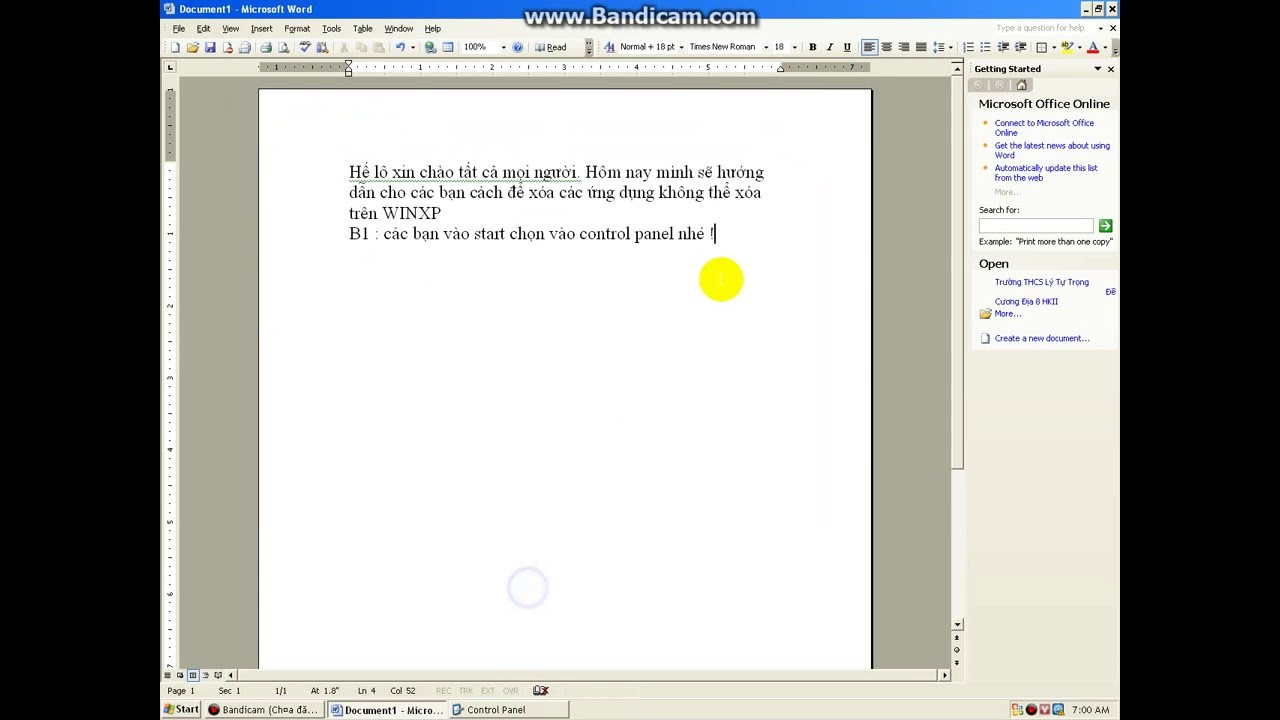The height and width of the screenshot is (720, 1280).
Task: Select Align Left alignment
Action: tap(869, 47)
